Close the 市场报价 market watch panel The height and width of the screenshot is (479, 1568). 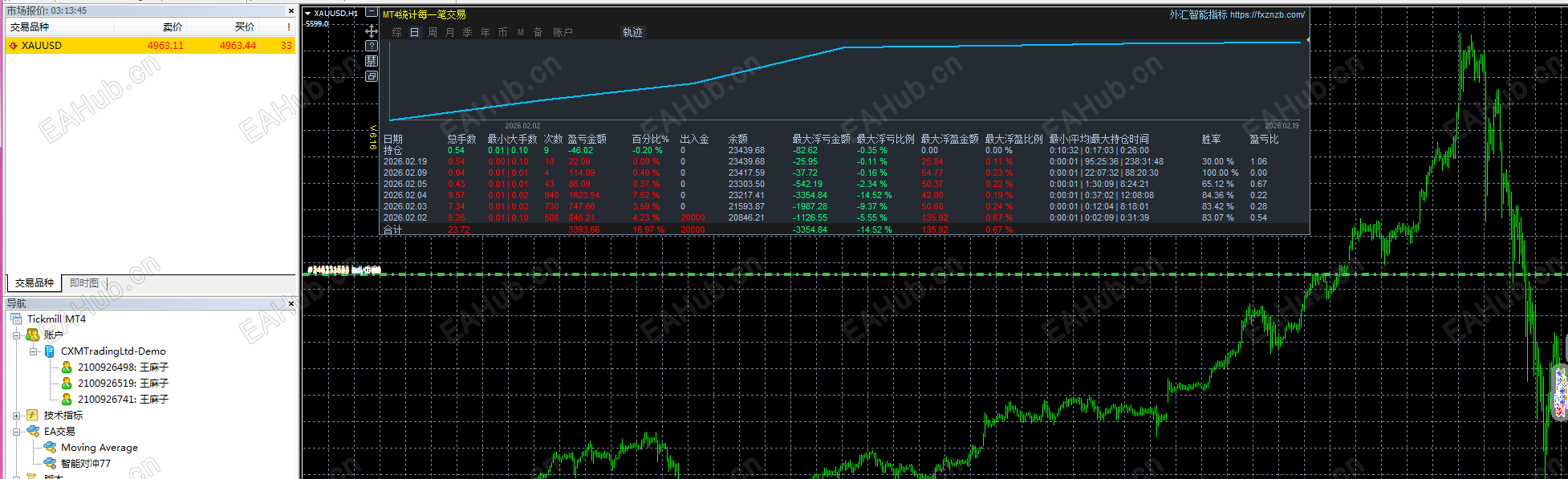[291, 11]
